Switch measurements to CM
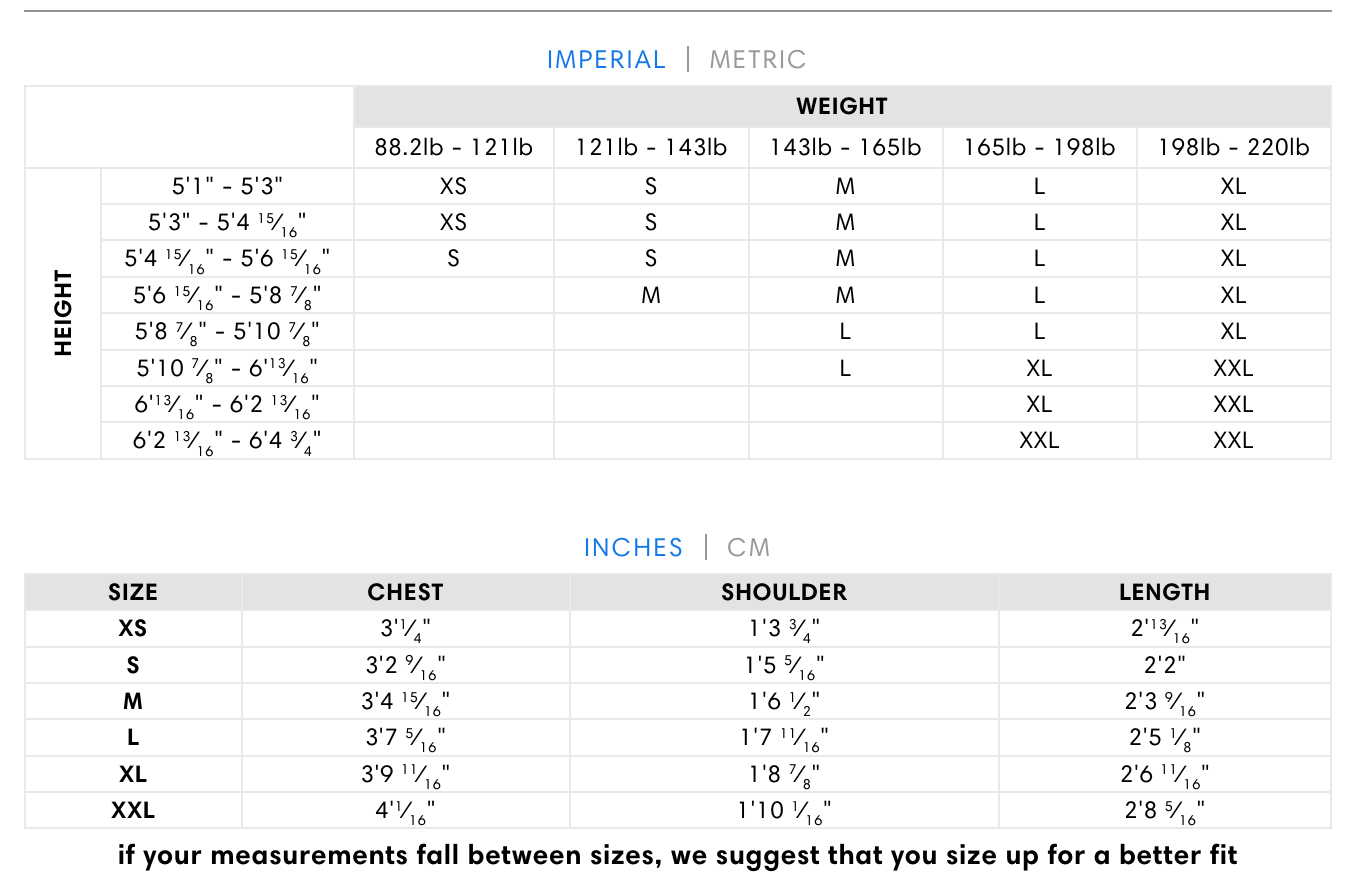1350x878 pixels. pos(748,548)
